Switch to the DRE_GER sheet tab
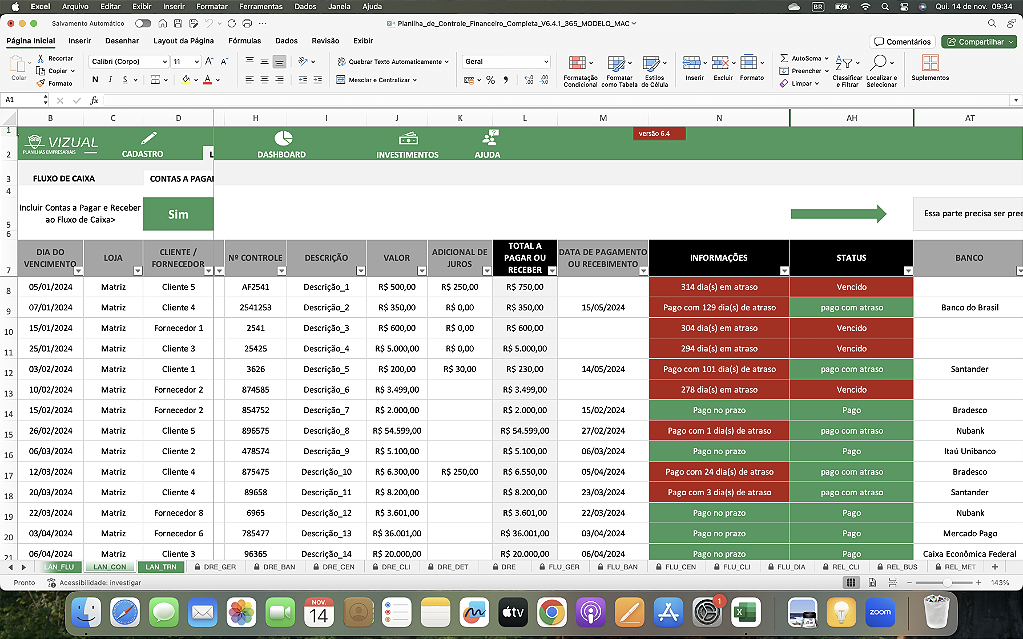 point(215,567)
